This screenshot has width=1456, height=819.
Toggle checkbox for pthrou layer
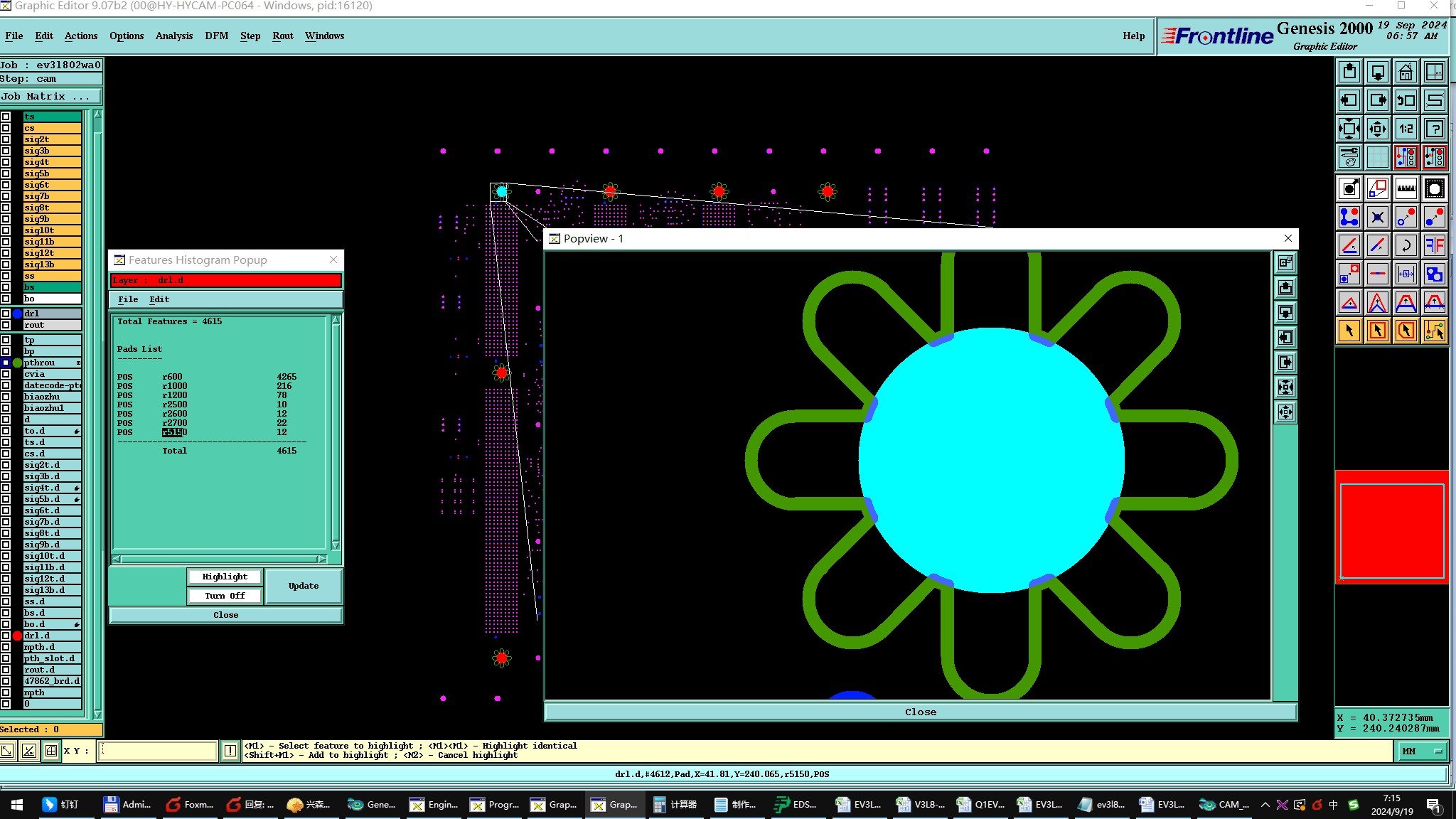6,363
